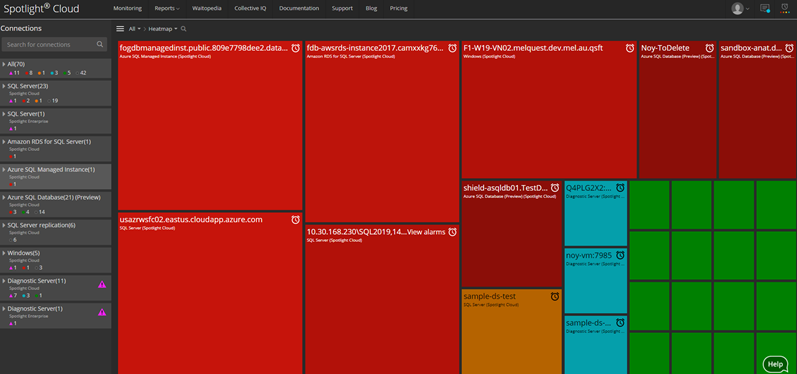
Task: Open the usazrwsfc02.eastus.cloudapp.azure.com tile
Action: (x=210, y=293)
